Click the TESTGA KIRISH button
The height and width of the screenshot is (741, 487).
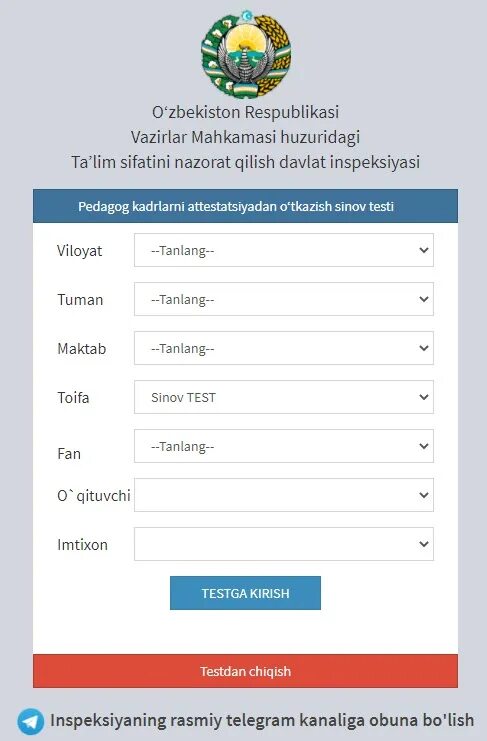pos(245,593)
